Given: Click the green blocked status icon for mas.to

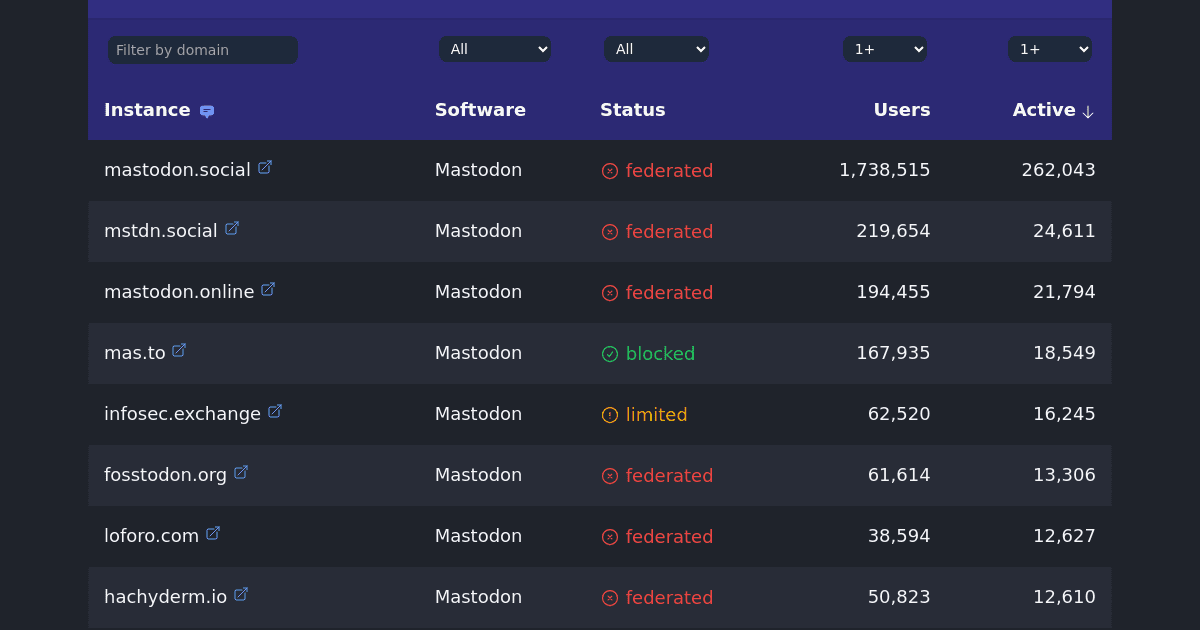Looking at the screenshot, I should 610,354.
